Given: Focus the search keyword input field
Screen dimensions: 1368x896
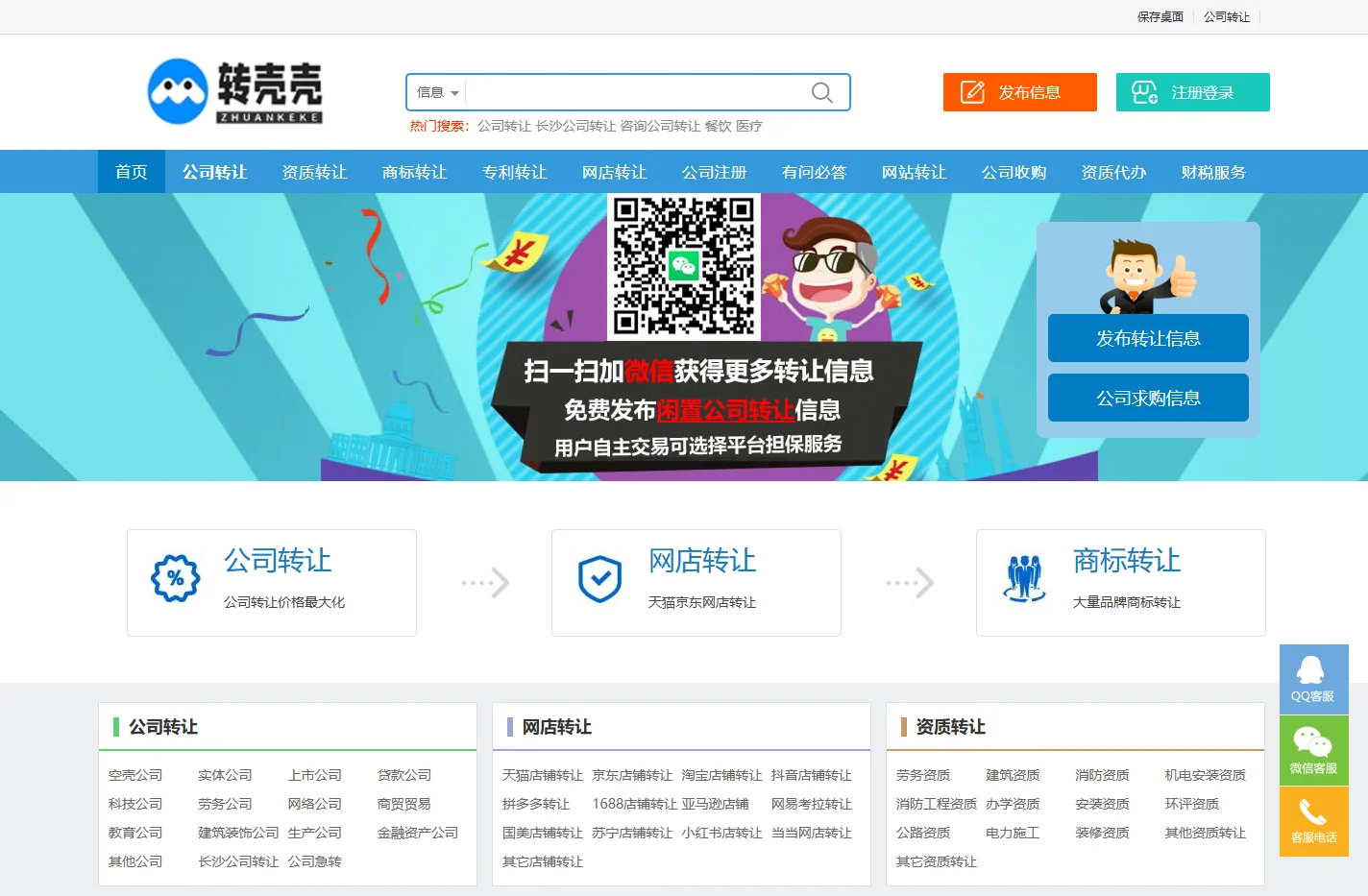Looking at the screenshot, I should coord(634,92).
